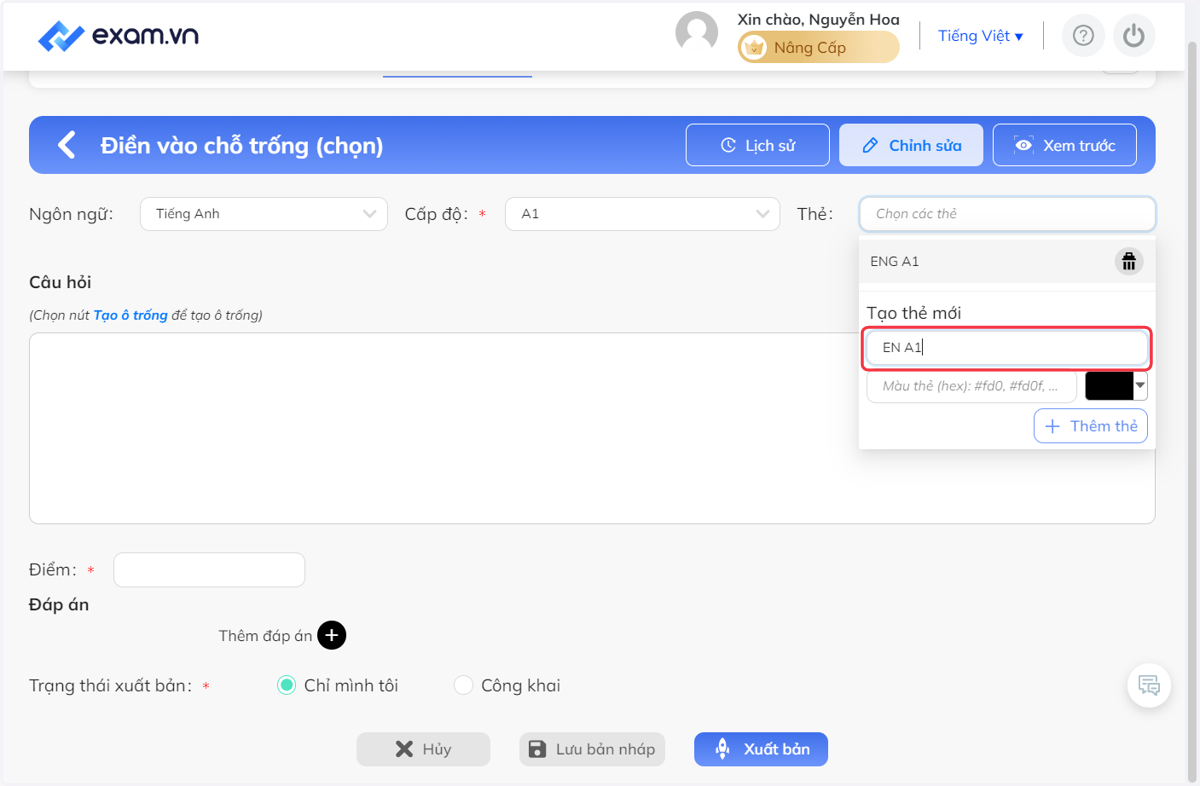Screen dimensions: 1200x786
Task: Open the black tag color swatch
Action: click(x=1116, y=386)
